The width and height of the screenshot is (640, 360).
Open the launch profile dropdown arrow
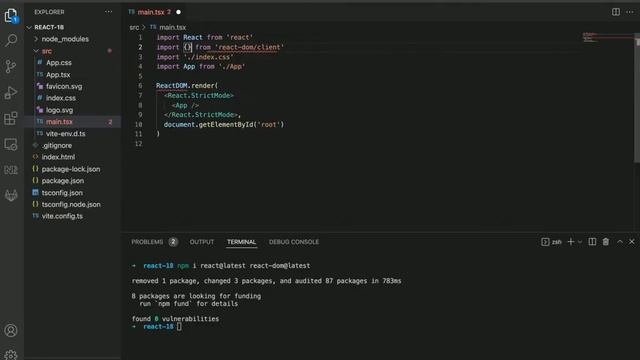[x=580, y=242]
